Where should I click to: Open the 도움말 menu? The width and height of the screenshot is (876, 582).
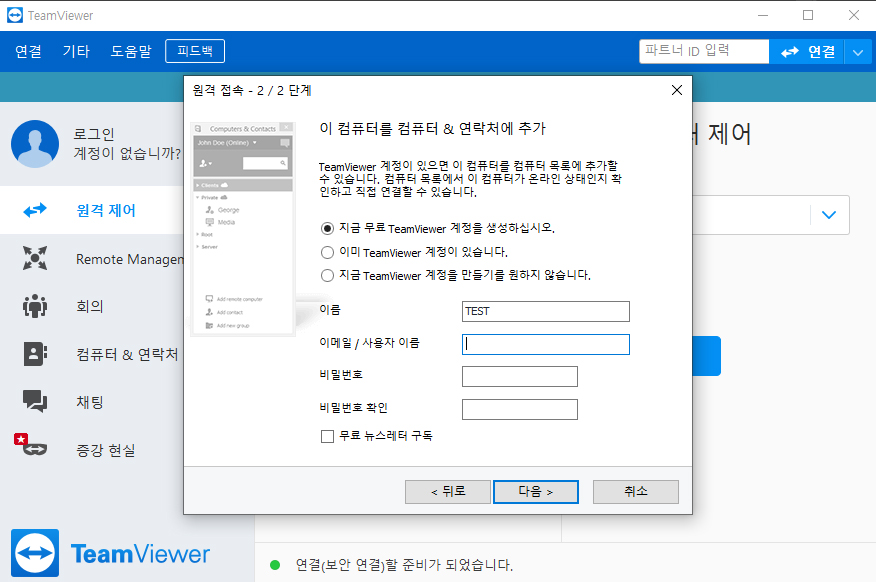tap(131, 51)
